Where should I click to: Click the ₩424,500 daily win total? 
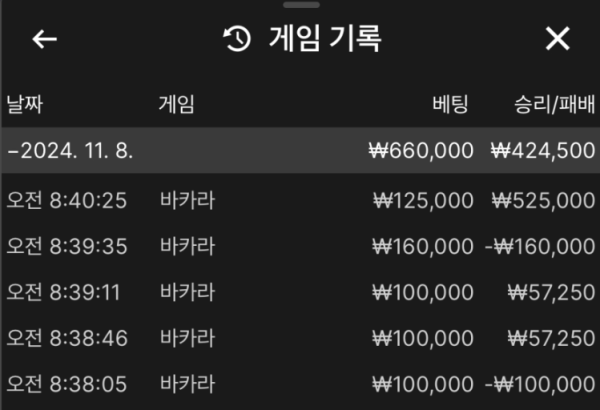543,150
